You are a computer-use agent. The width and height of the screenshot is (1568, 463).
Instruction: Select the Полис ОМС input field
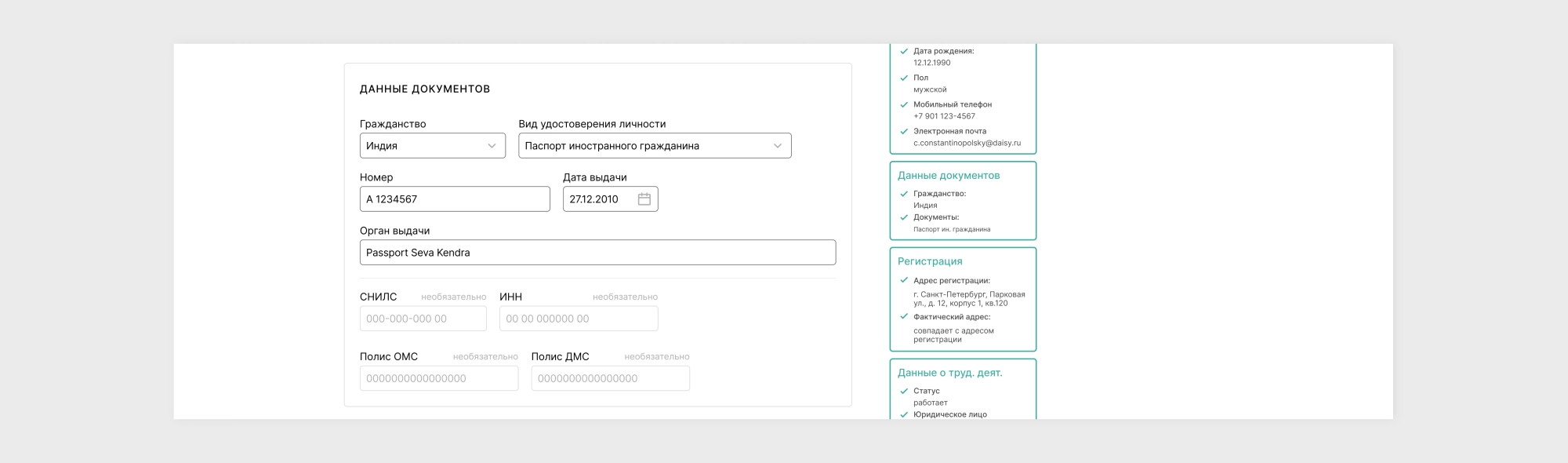pos(438,378)
